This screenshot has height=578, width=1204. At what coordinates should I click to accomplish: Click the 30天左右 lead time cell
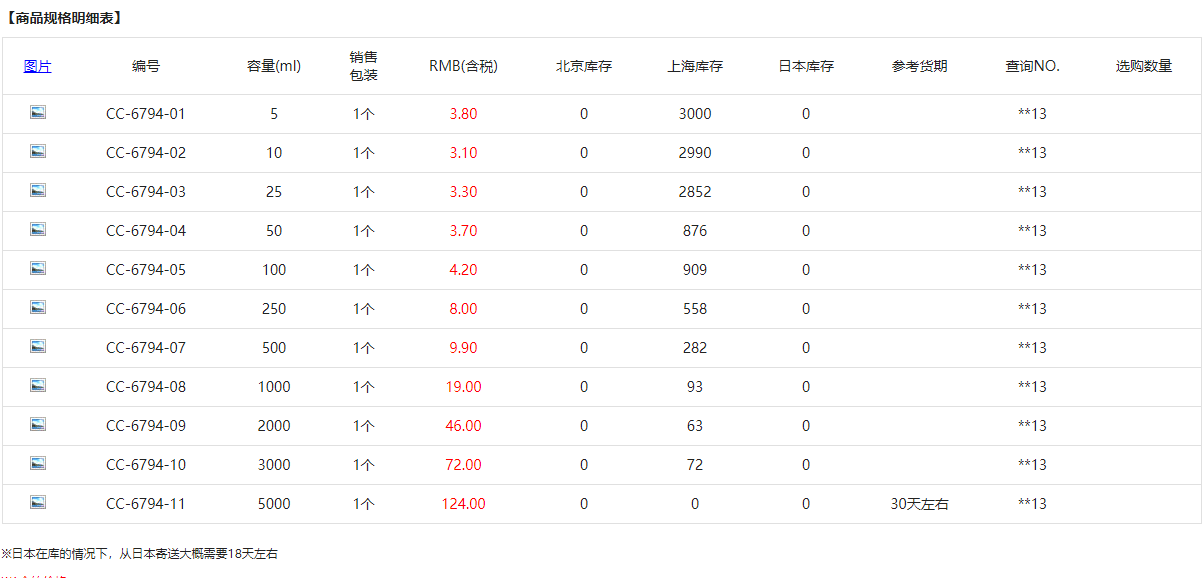919,504
